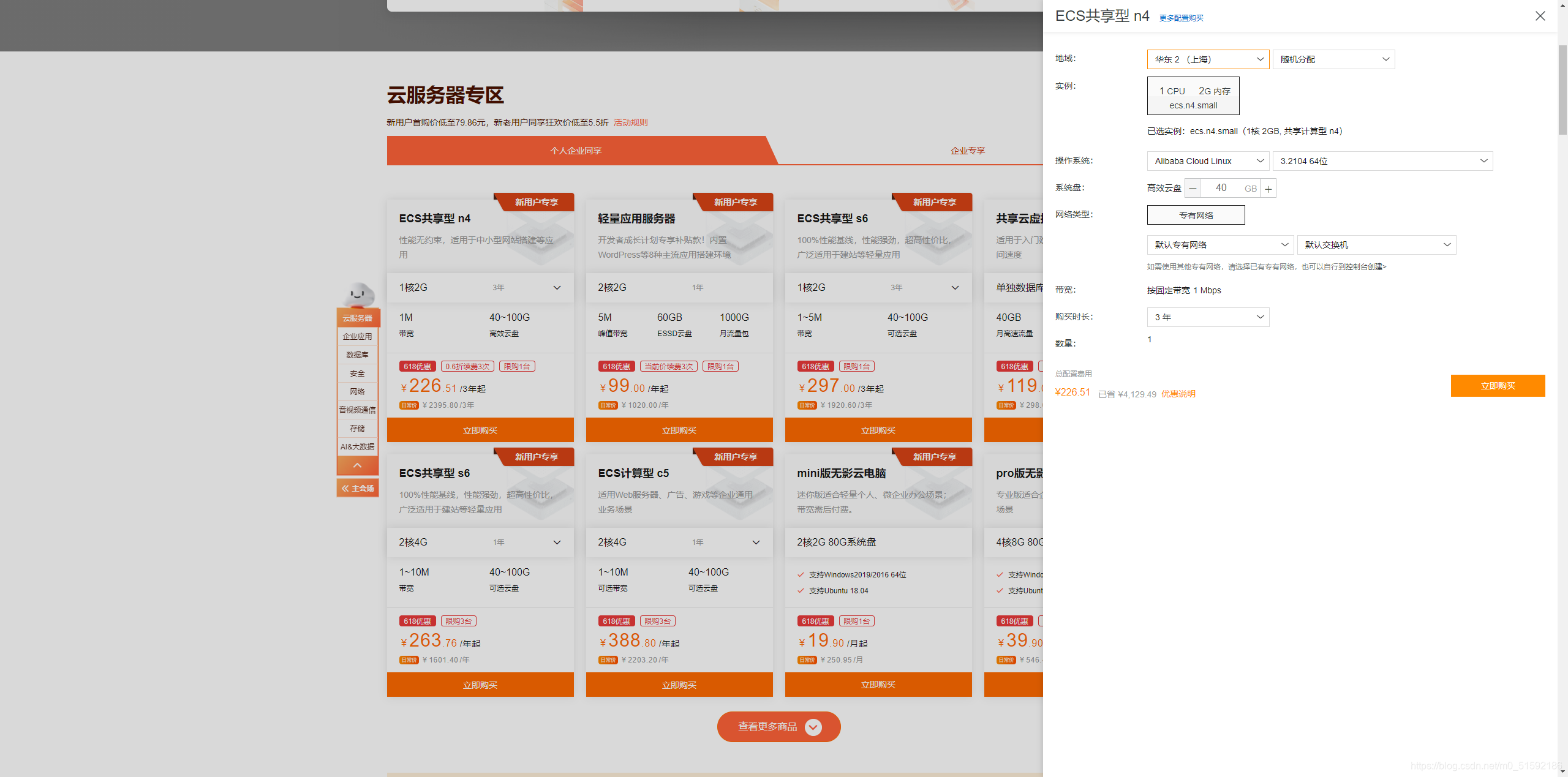Select 音视频通信 in the floating side menu
This screenshot has width=1568, height=777.
click(x=358, y=410)
